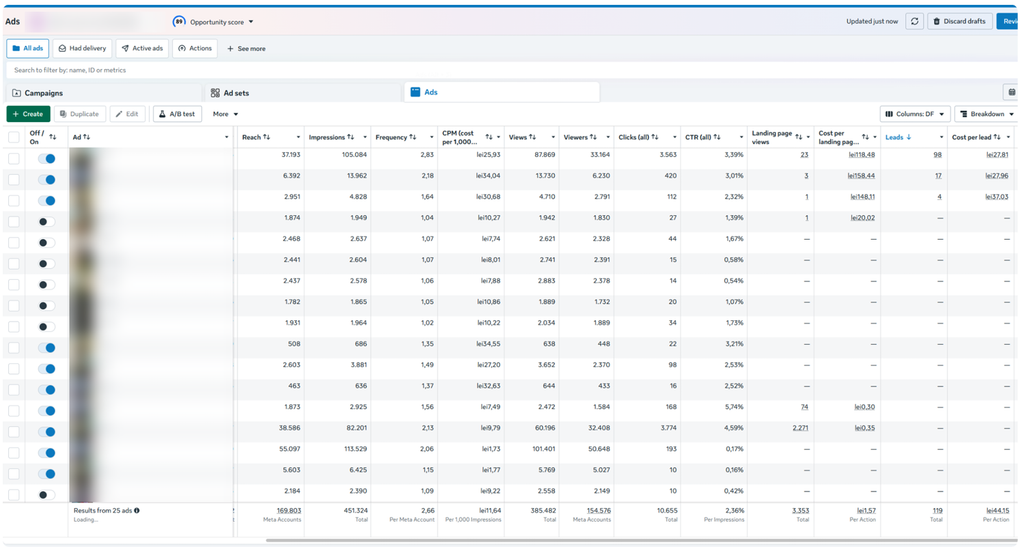The image size is (1024, 549).
Task: Click the Edit button
Action: (x=127, y=114)
